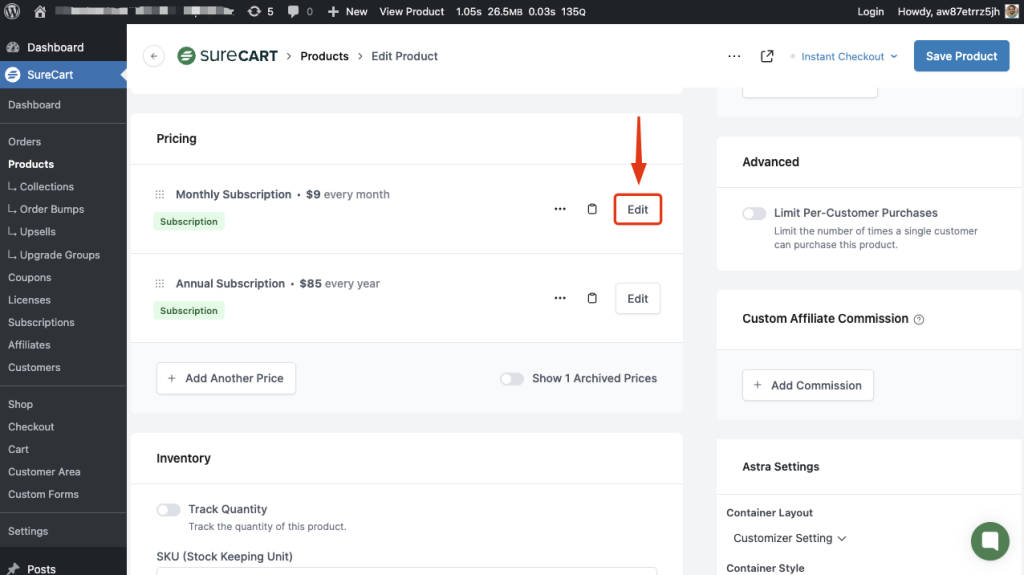Click the clipboard icon for Annual Subscription

(592, 298)
